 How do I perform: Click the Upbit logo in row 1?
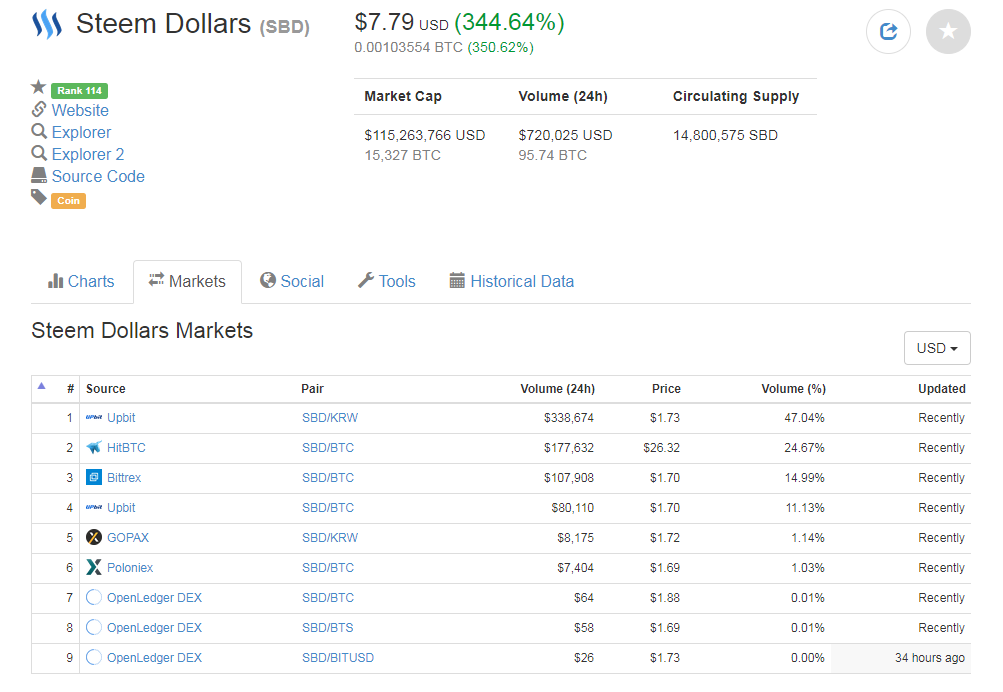[94, 417]
